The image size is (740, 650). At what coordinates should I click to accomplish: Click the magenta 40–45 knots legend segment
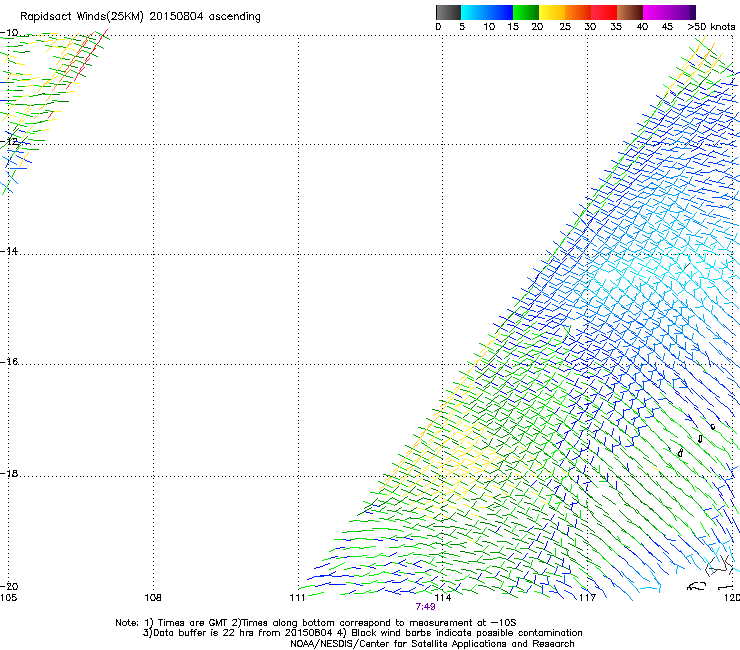coord(656,12)
